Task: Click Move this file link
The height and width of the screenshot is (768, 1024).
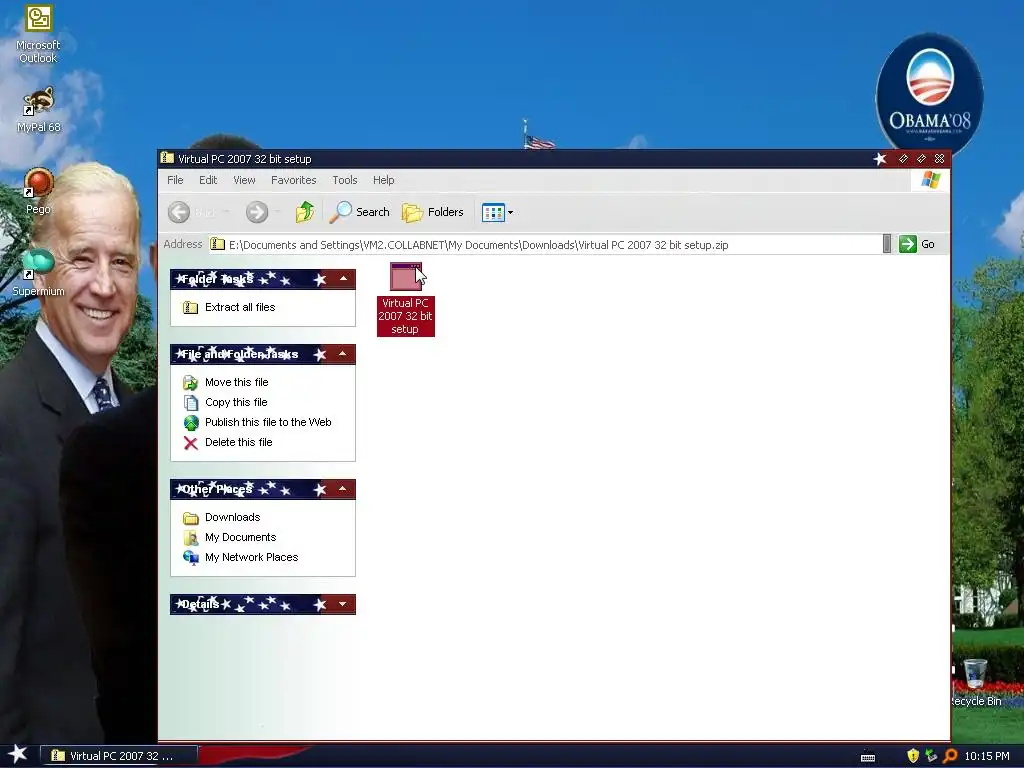Action: point(236,383)
